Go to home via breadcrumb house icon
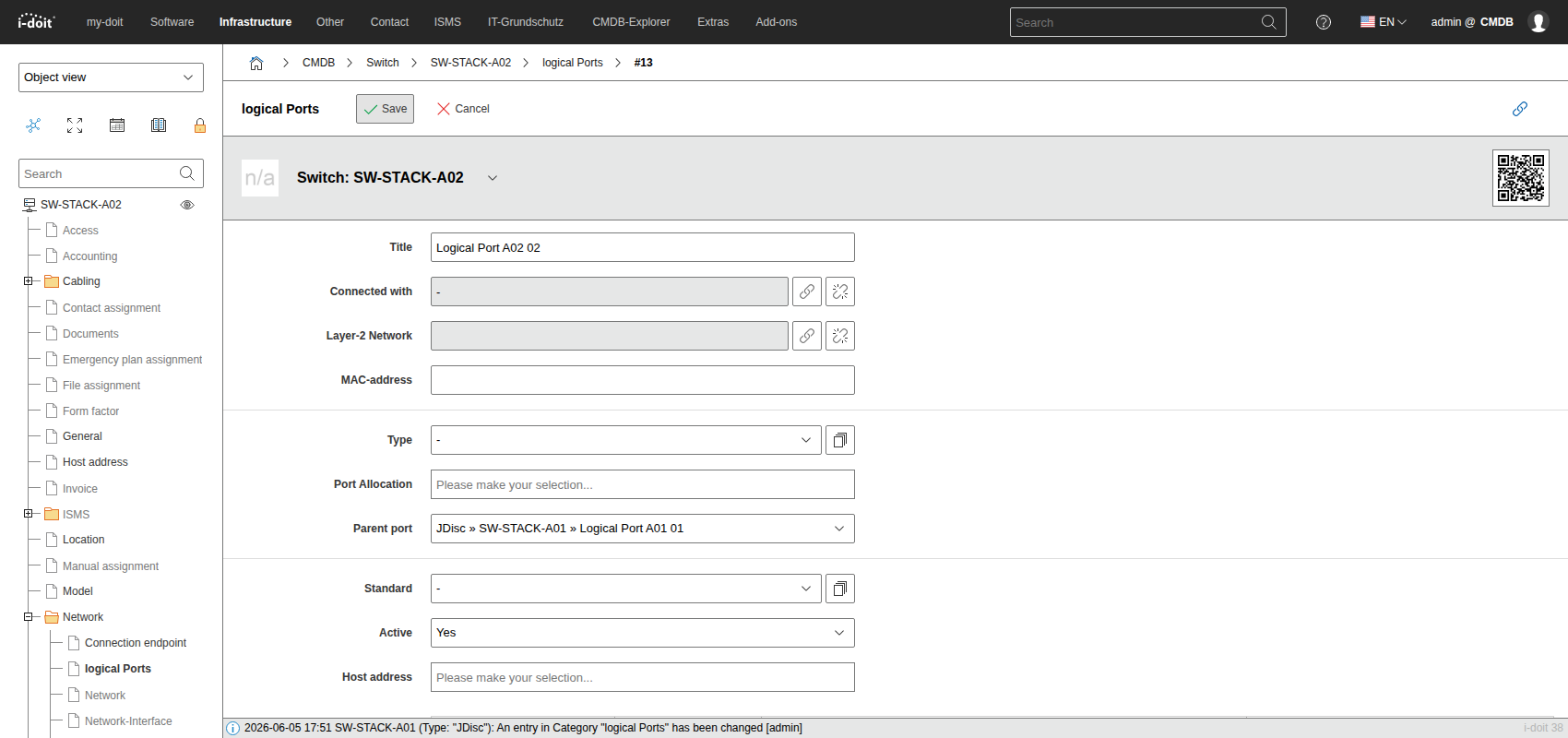 click(256, 63)
